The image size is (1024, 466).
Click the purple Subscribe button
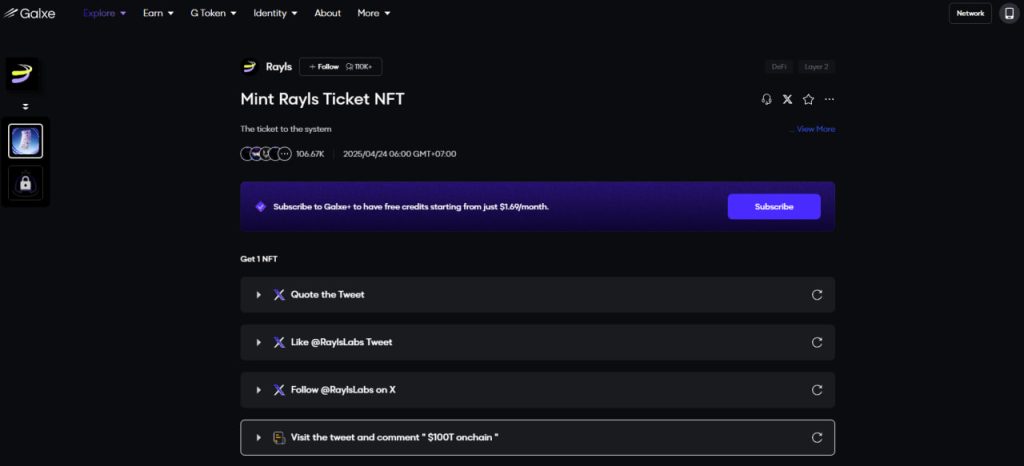(x=774, y=207)
